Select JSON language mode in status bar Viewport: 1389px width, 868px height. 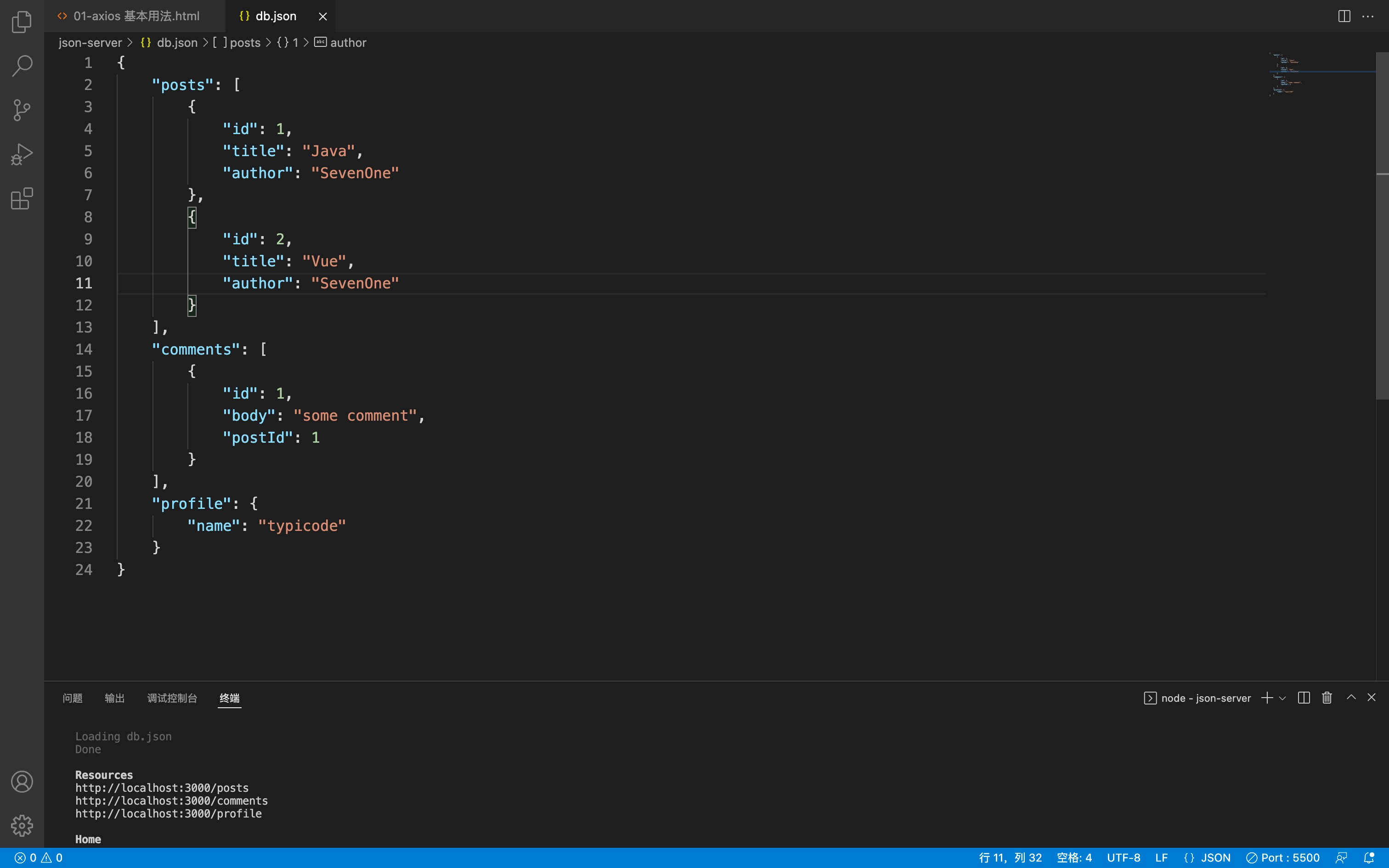(x=1208, y=858)
